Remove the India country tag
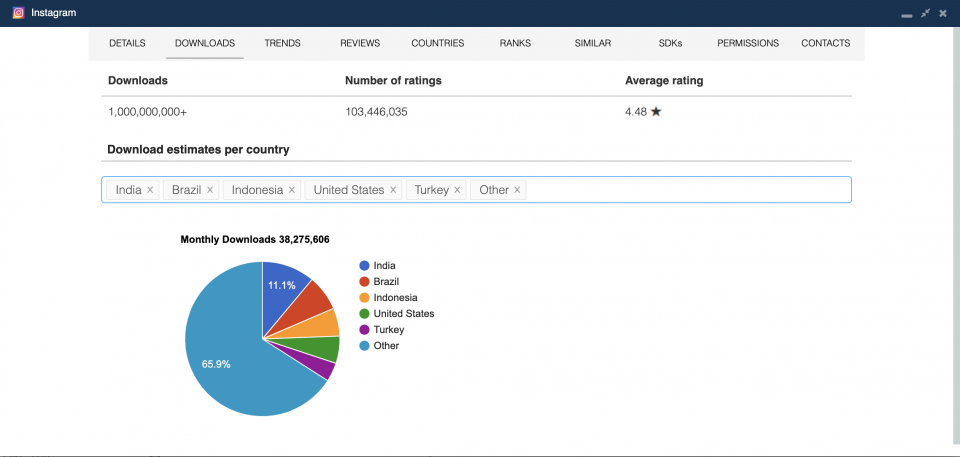 coord(150,190)
